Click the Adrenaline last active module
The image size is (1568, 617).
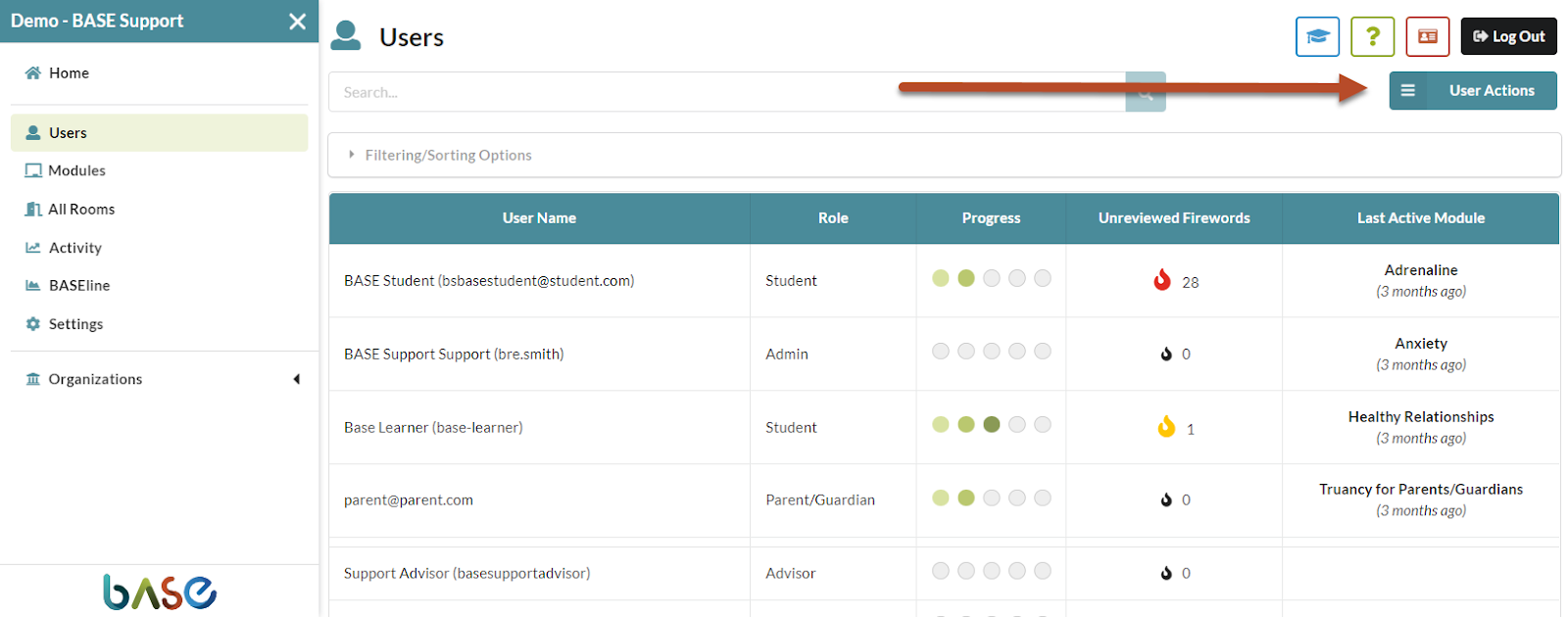pos(1421,270)
